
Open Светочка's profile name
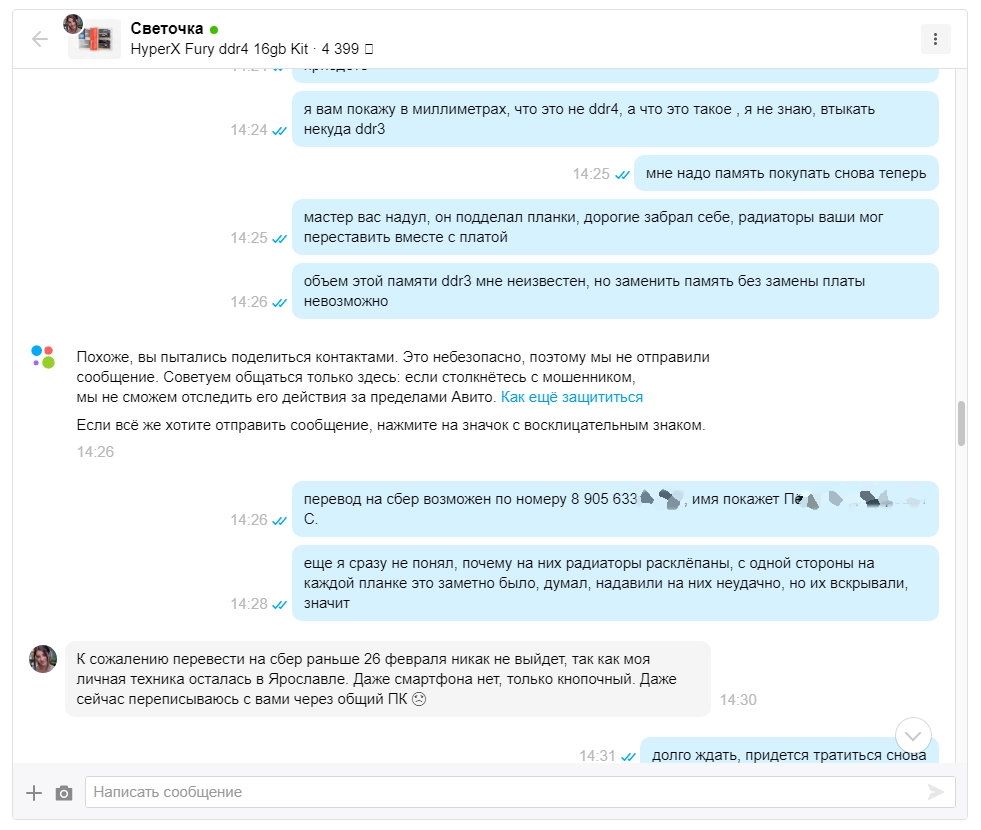click(x=166, y=29)
